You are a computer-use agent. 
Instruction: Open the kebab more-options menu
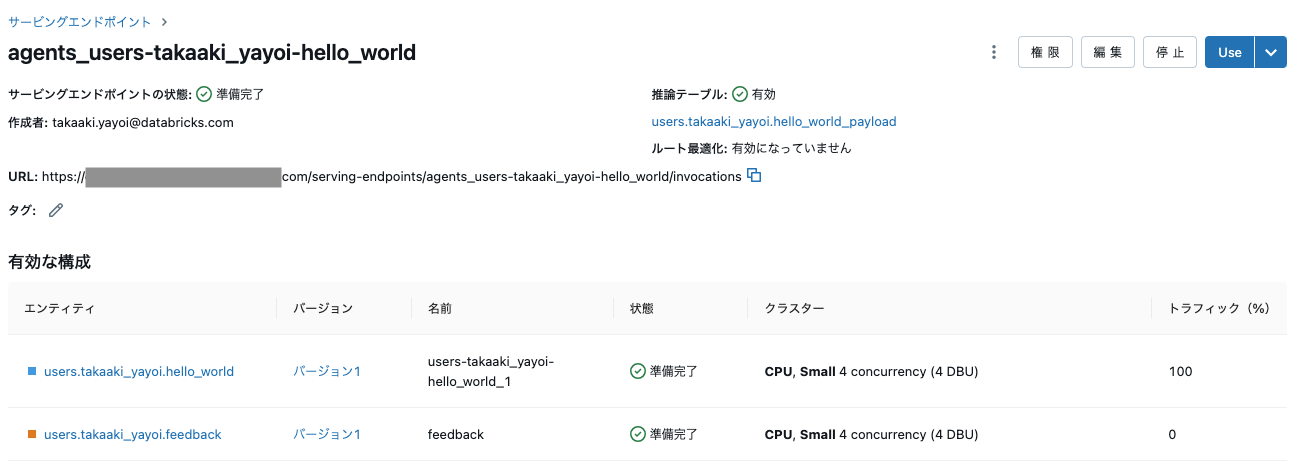point(993,52)
